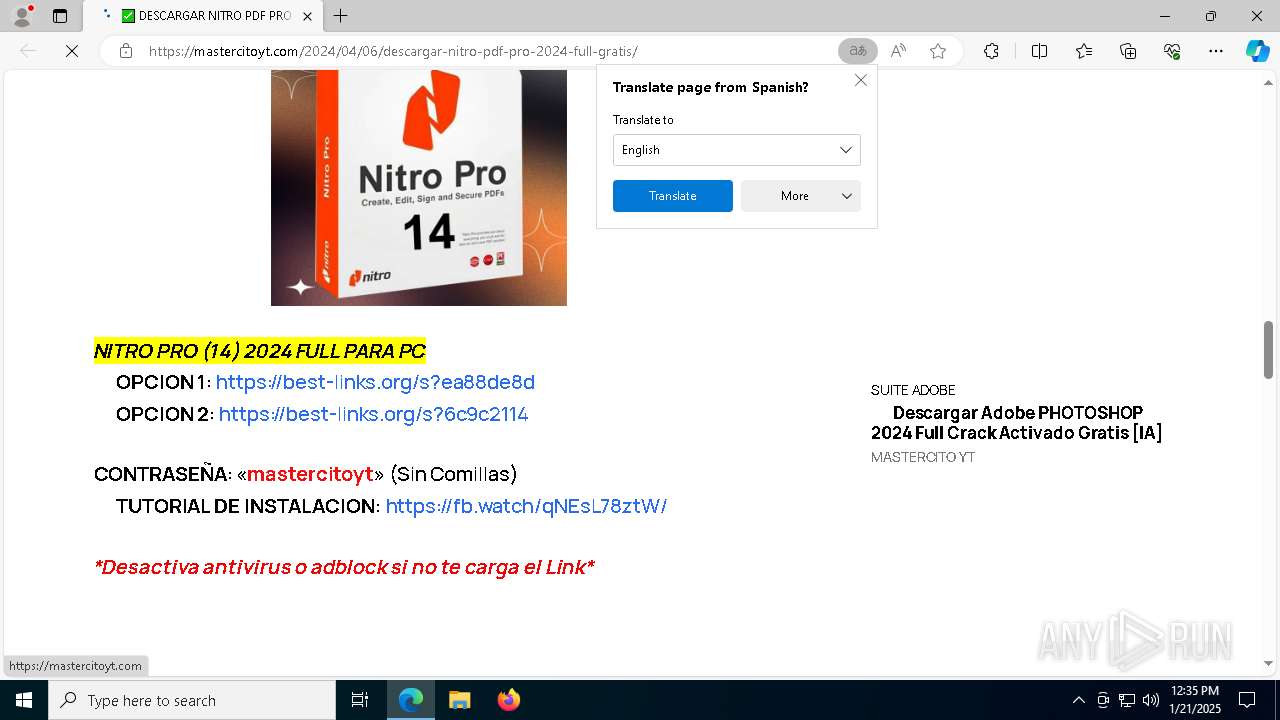Click the MASTERCITO YT author link
The image size is (1280, 720).
[x=923, y=457]
